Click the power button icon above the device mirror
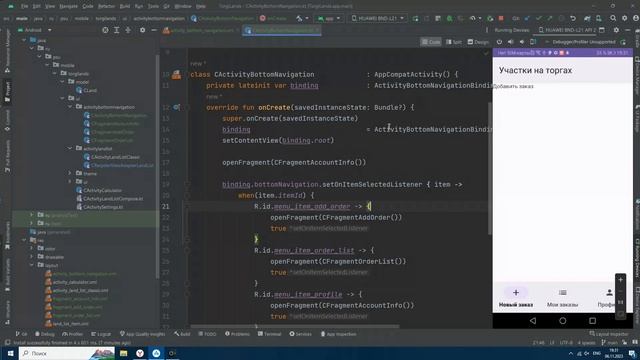 point(499,42)
